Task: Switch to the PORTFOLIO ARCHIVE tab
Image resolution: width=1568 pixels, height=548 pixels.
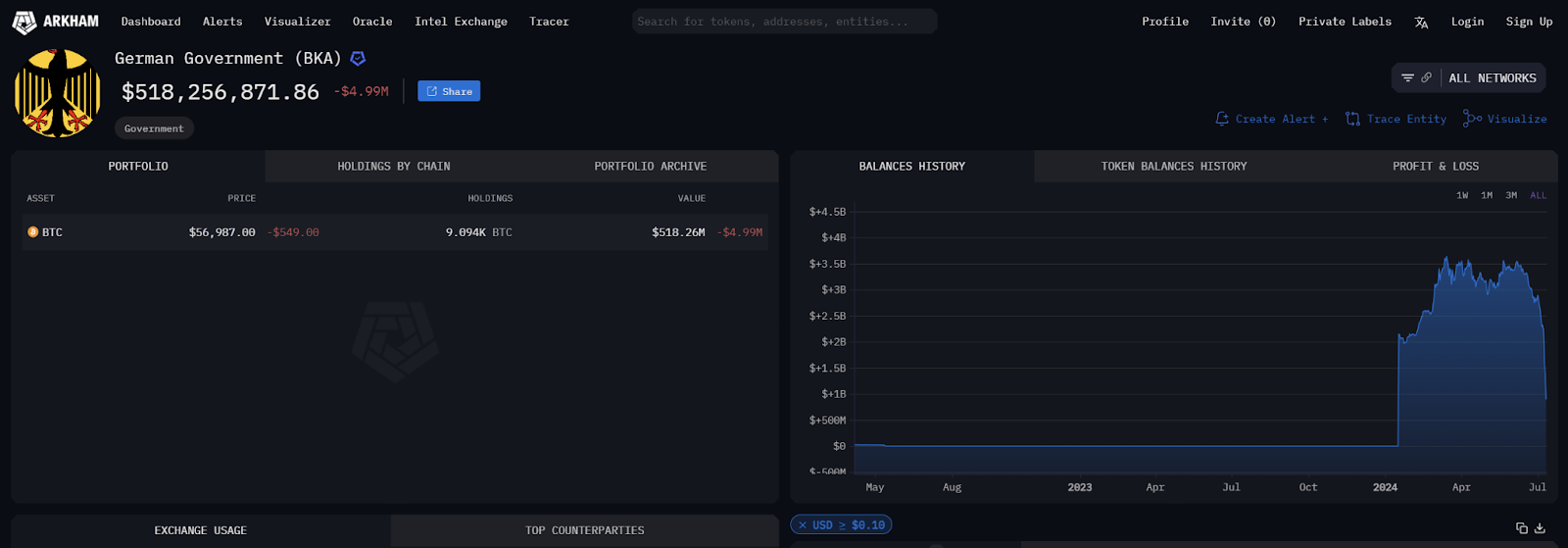Action: pos(651,167)
